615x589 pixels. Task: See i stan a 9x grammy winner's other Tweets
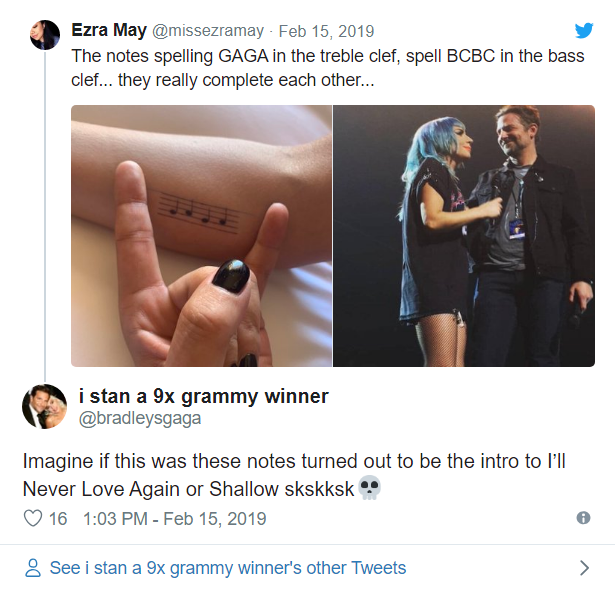click(228, 568)
